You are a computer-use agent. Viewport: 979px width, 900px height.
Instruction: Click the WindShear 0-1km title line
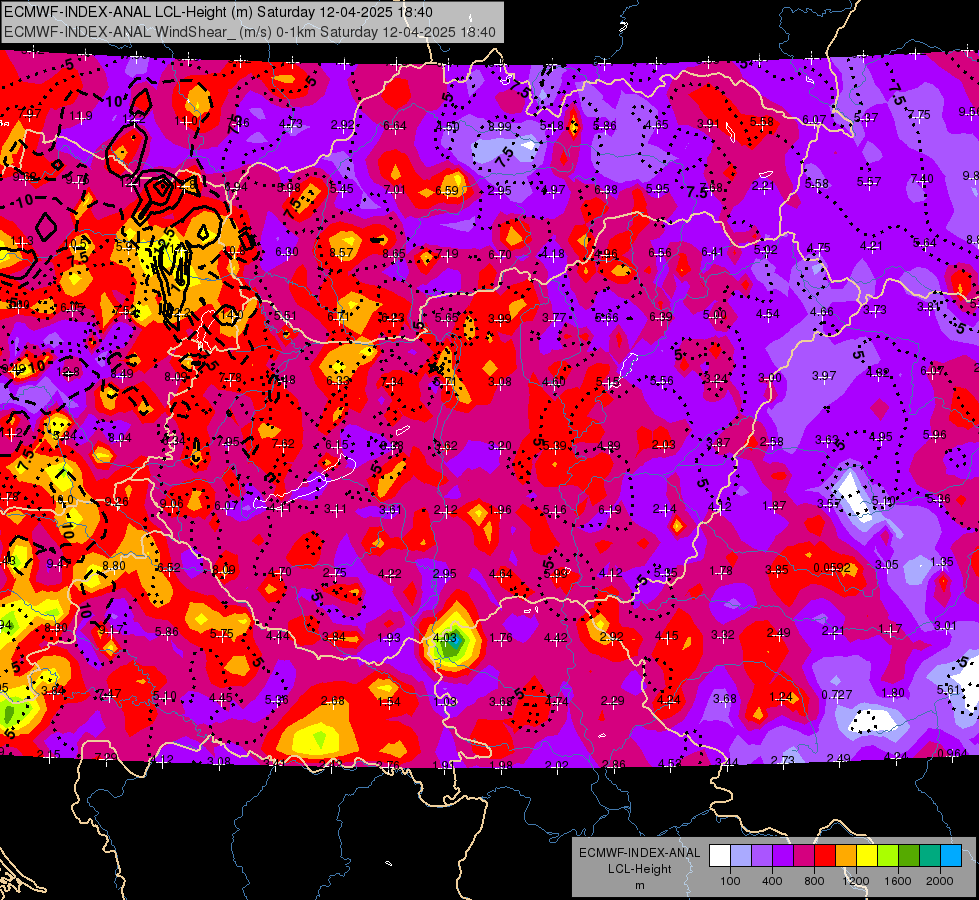pos(250,32)
